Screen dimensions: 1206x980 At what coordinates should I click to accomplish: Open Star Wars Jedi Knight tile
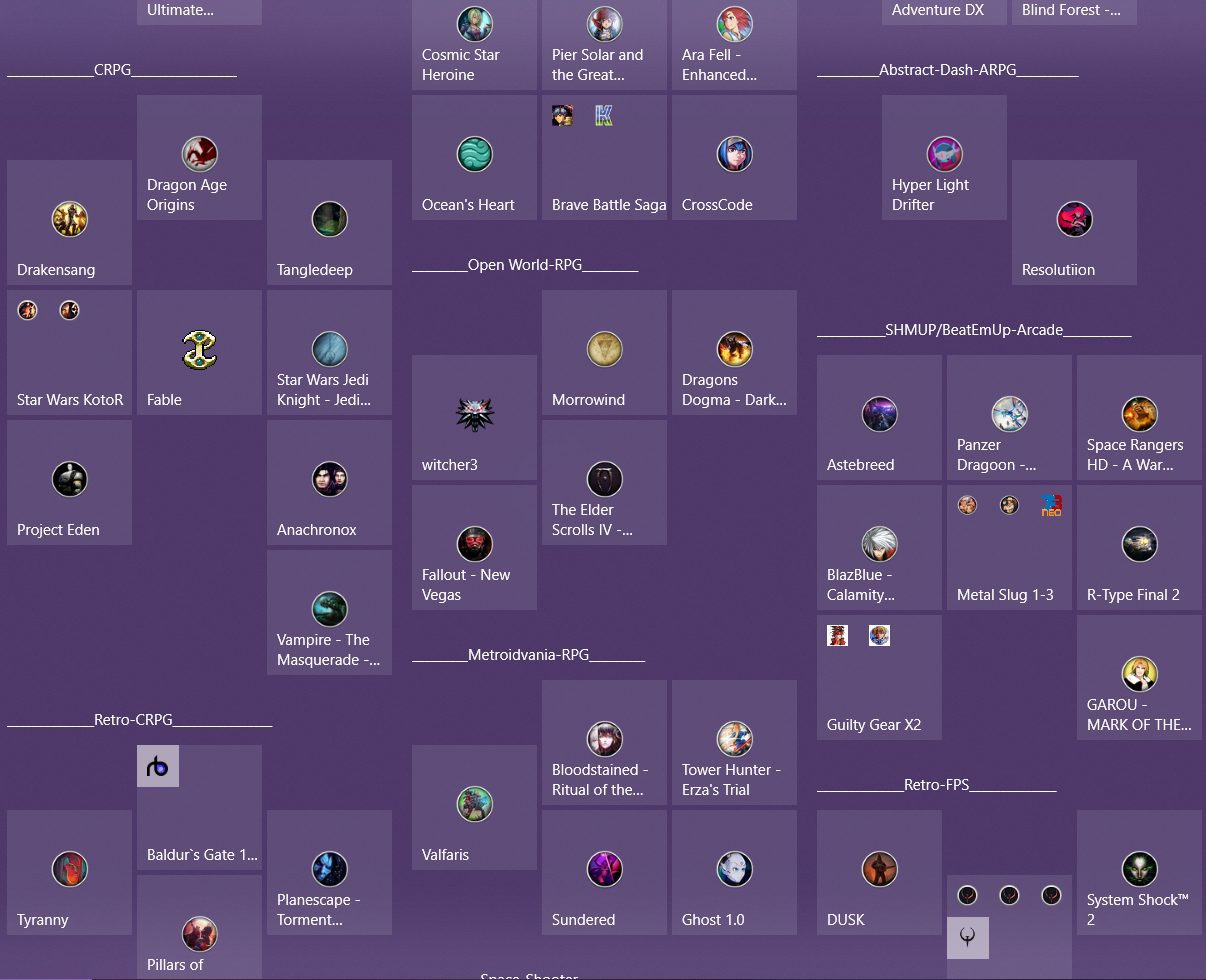(329, 352)
